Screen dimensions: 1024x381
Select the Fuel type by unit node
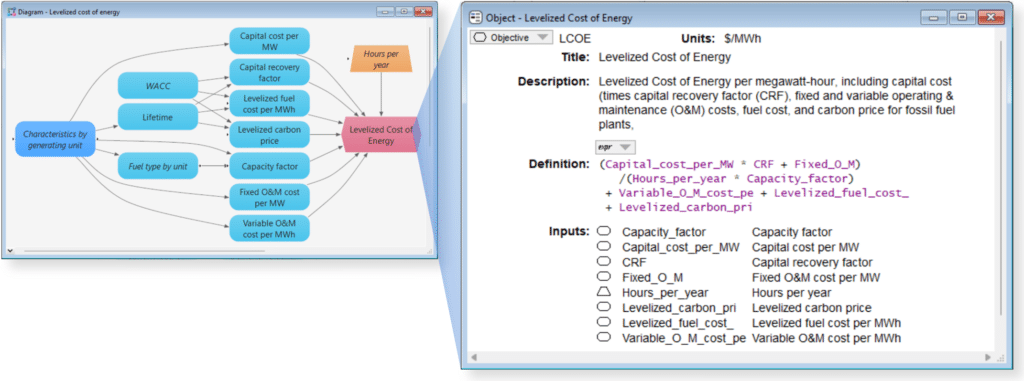point(157,166)
